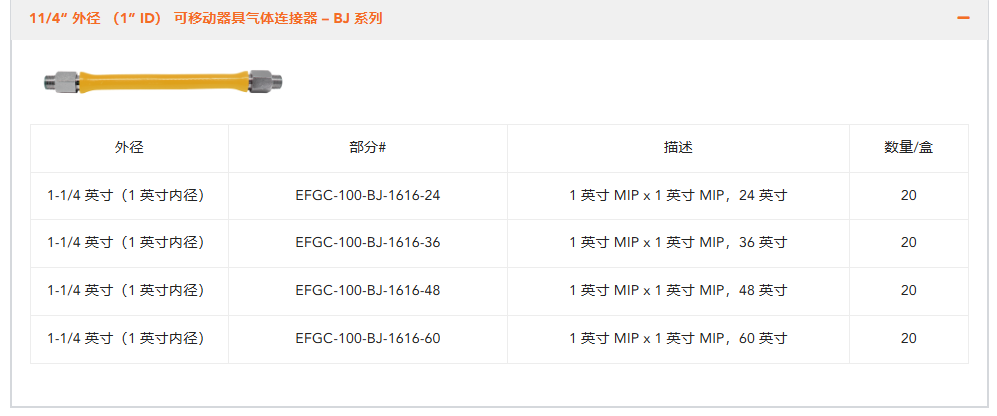997x416 pixels.
Task: Click the 数量/盒 column header
Action: point(909,148)
